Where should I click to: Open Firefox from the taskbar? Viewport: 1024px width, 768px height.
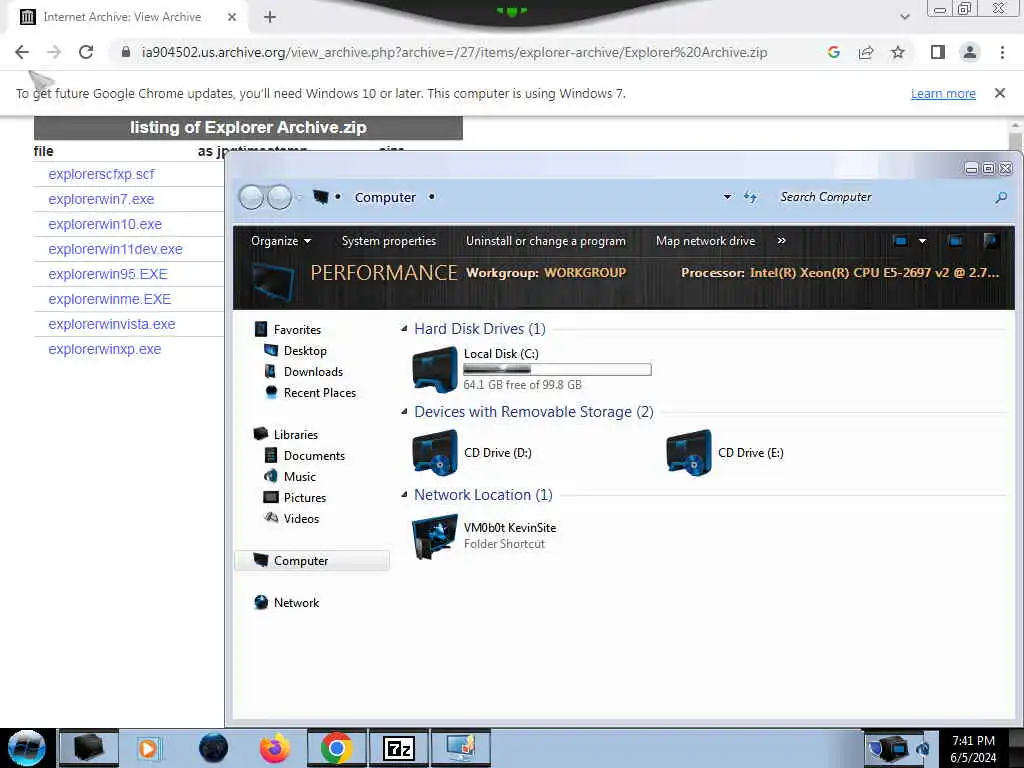(x=275, y=748)
